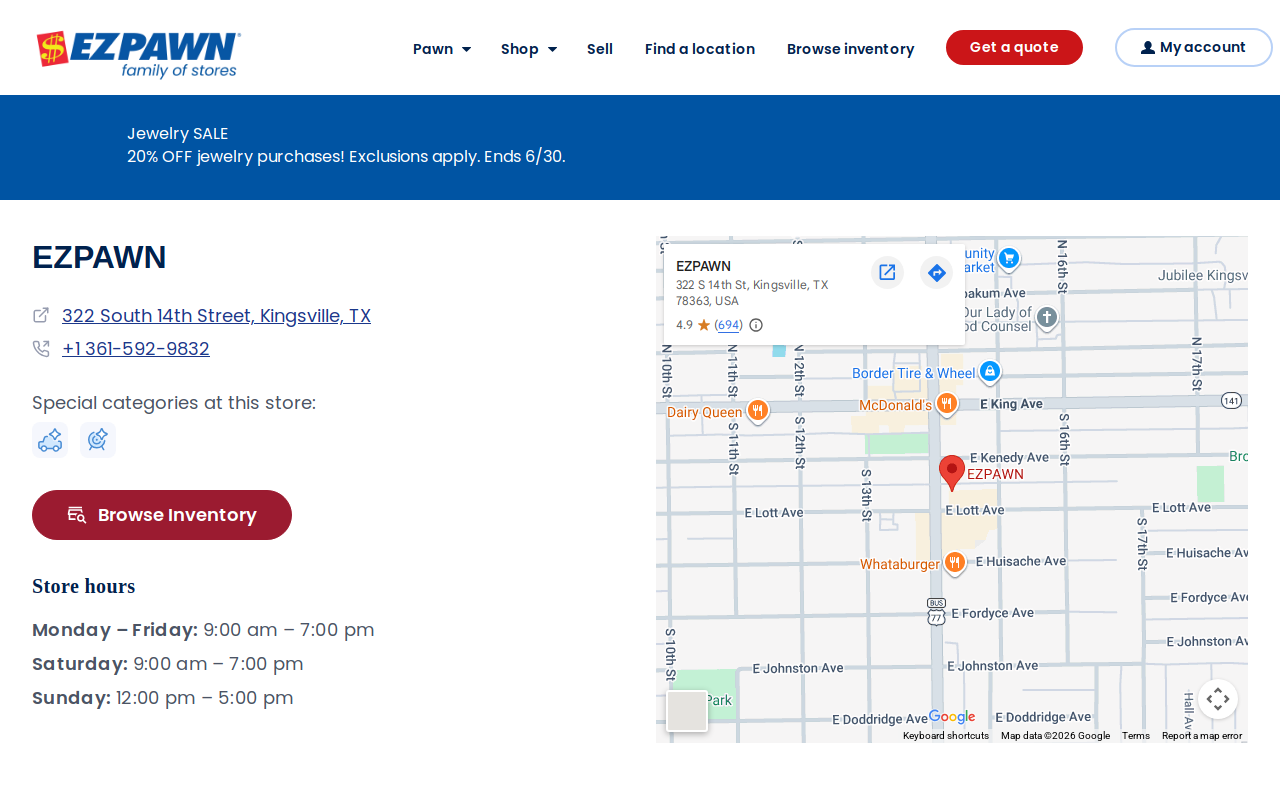Open My account button
Image resolution: width=1280 pixels, height=800 pixels.
[1194, 47]
